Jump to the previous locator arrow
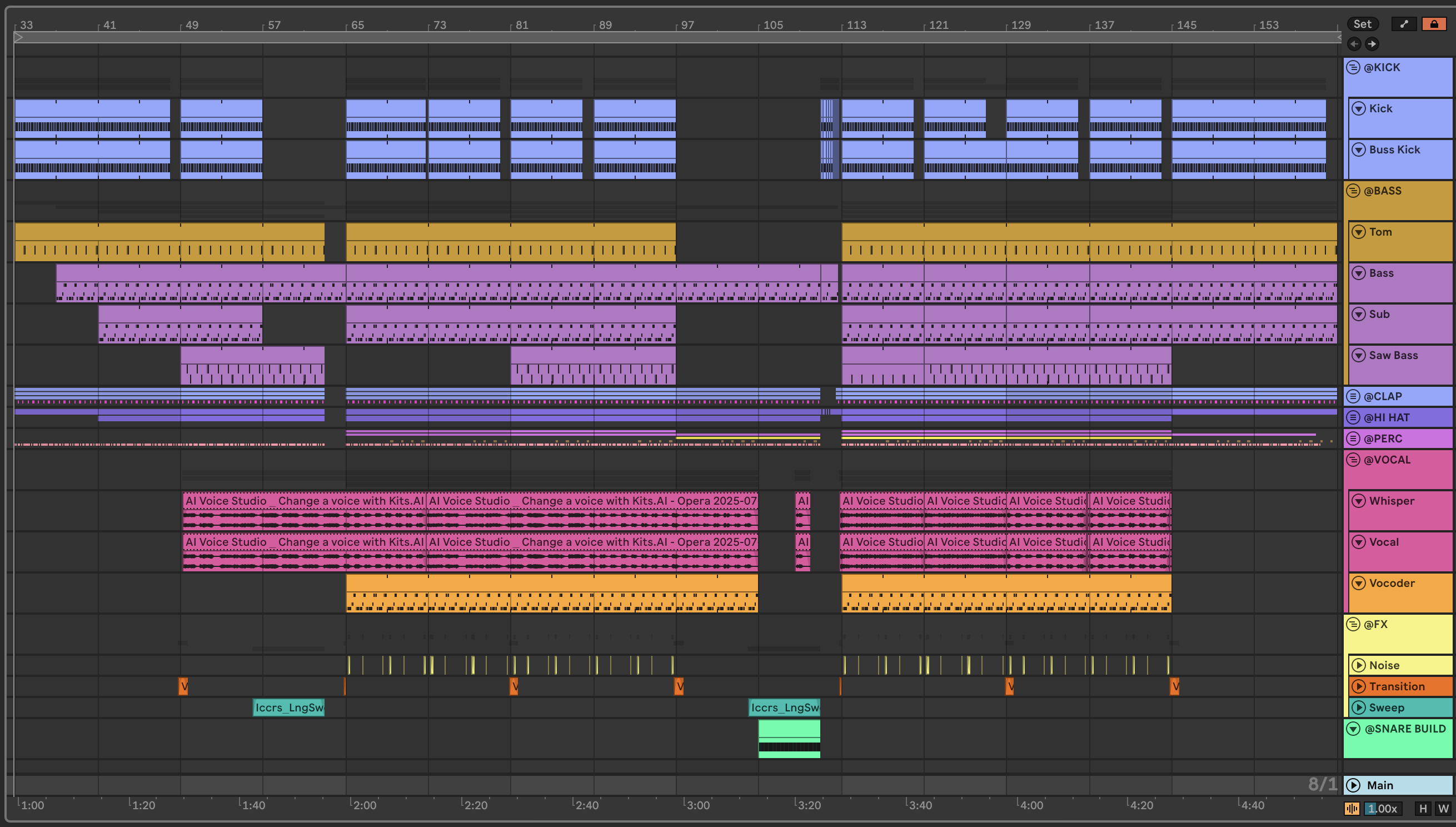The height and width of the screenshot is (827, 1456). (1354, 44)
